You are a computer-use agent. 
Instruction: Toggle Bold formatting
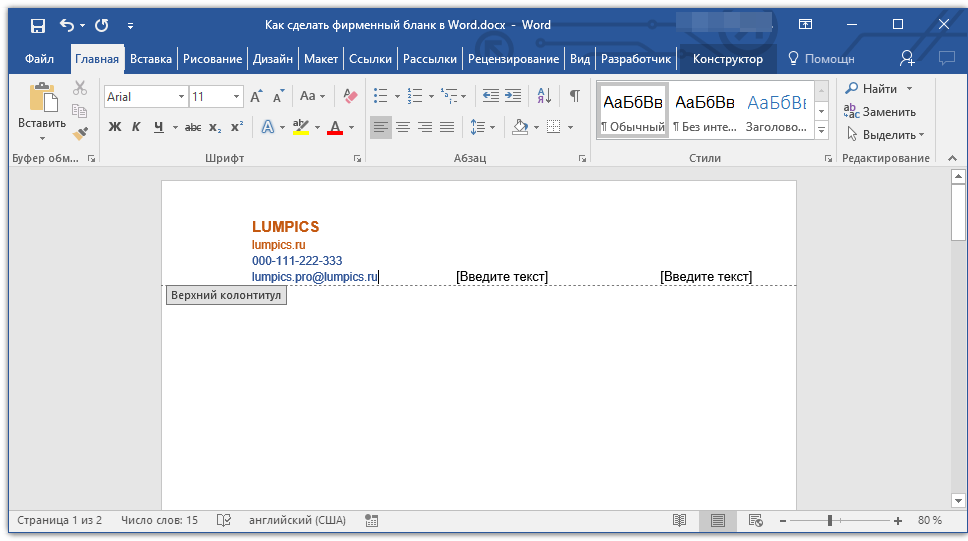[114, 127]
